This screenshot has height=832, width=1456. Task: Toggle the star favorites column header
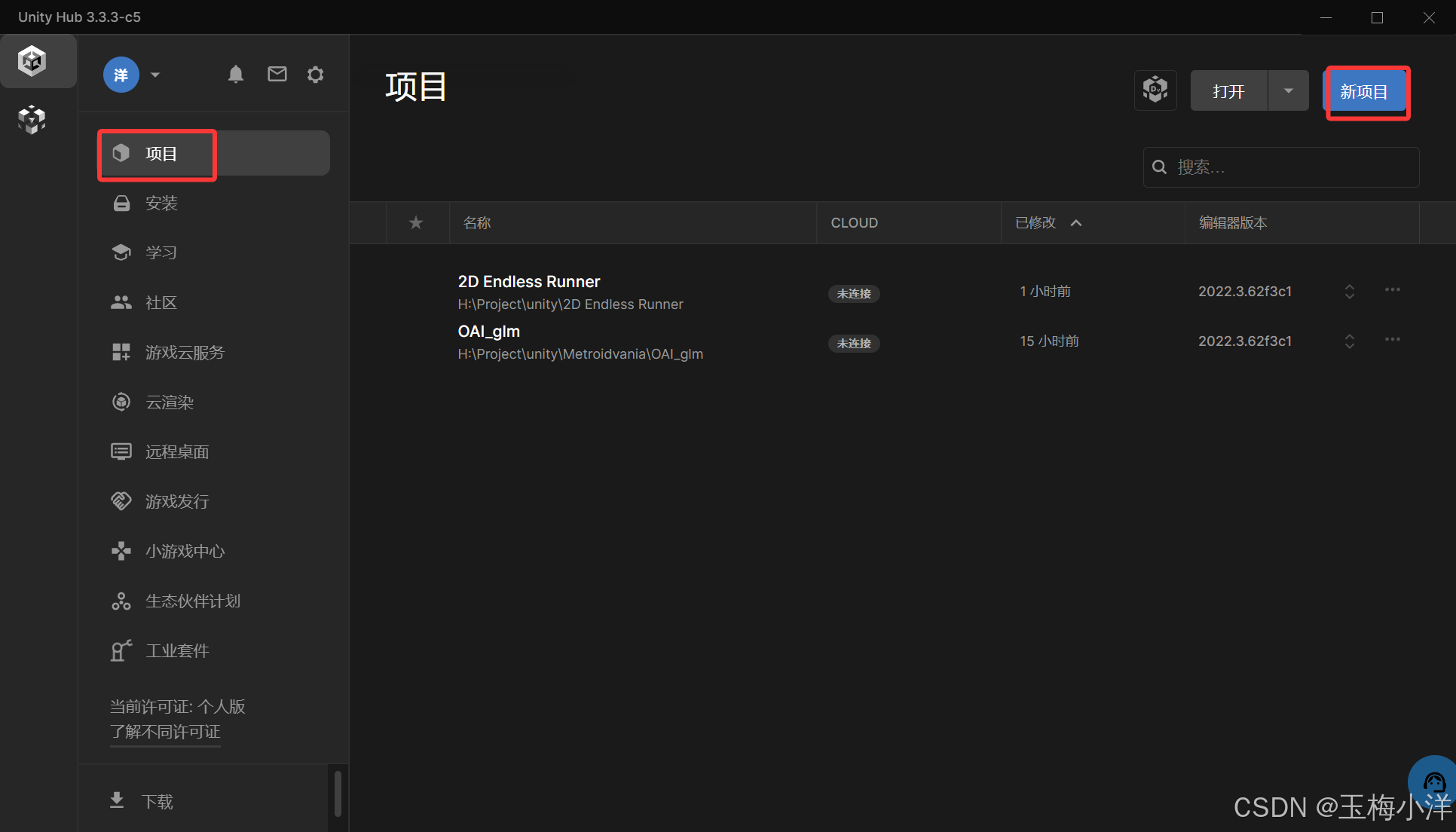[416, 222]
